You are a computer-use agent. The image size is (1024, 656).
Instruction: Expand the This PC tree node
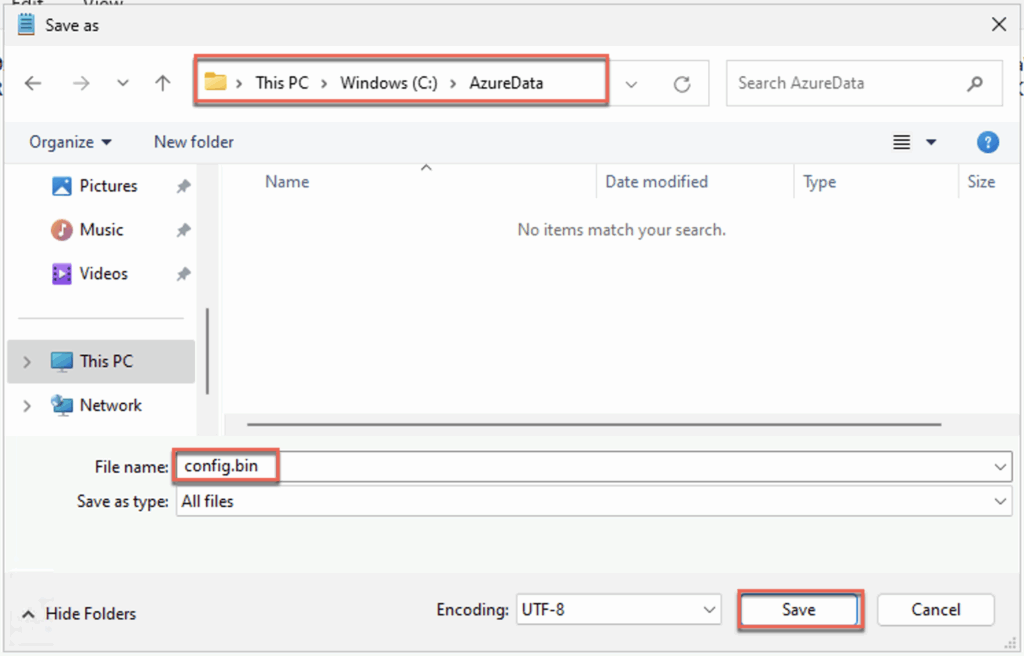click(27, 362)
